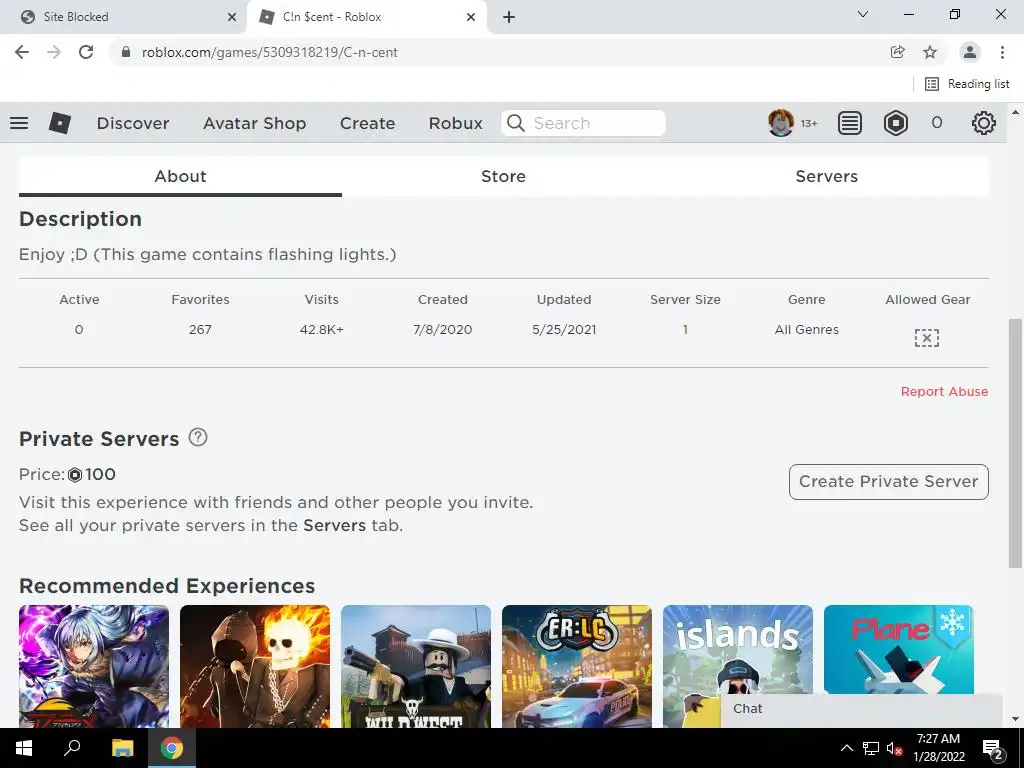Click the Roblox logo home icon
This screenshot has width=1024, height=768.
pyautogui.click(x=59, y=123)
